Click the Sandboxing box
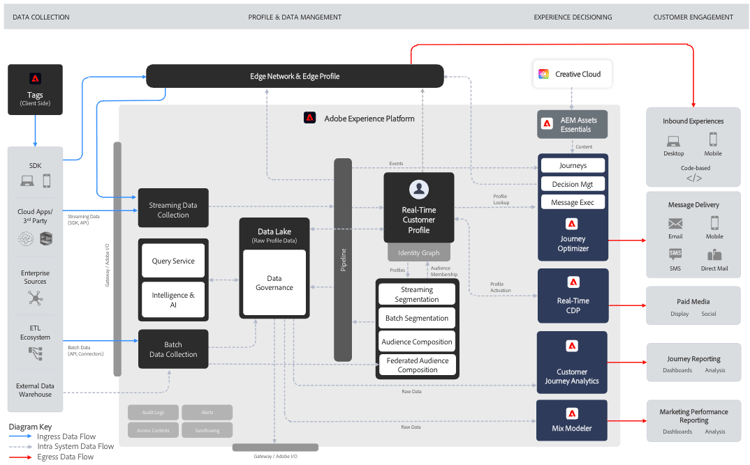 coord(207,430)
